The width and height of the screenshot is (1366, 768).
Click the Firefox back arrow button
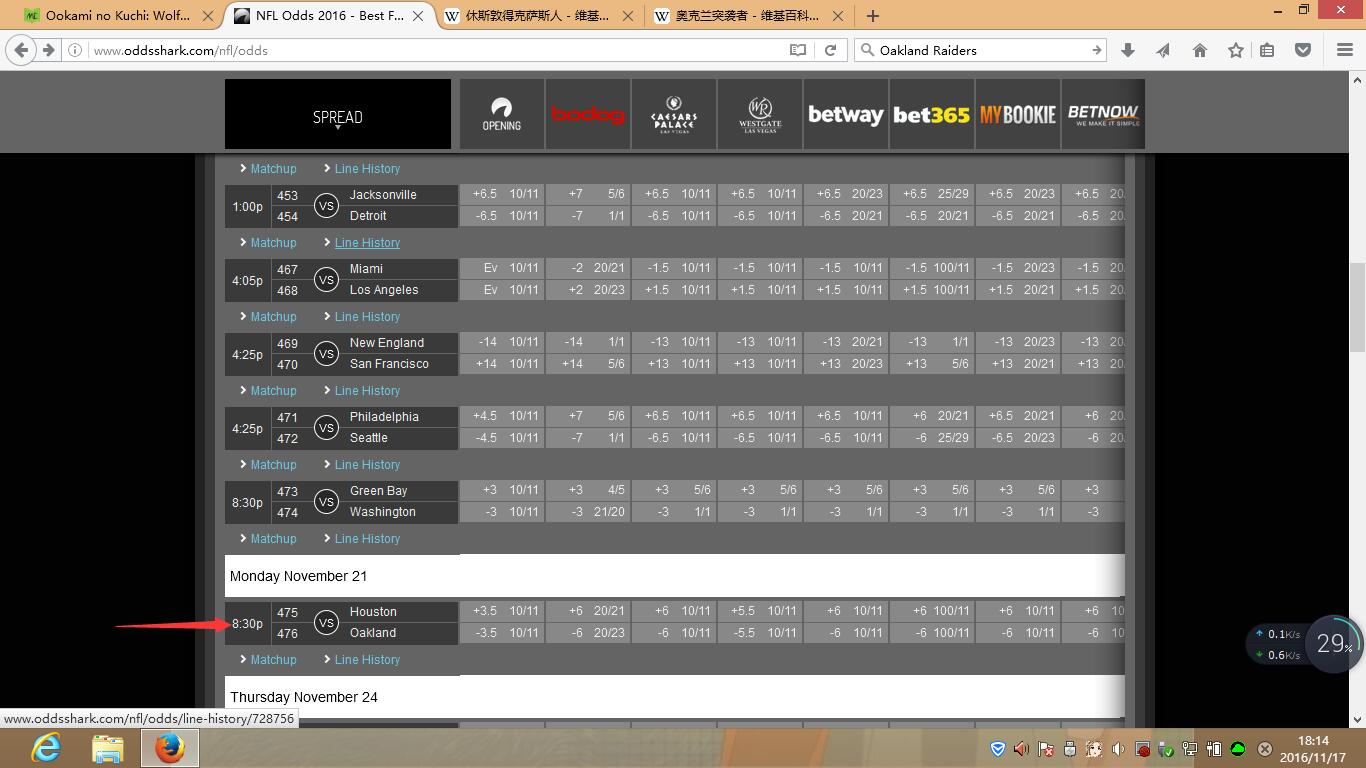pos(21,50)
